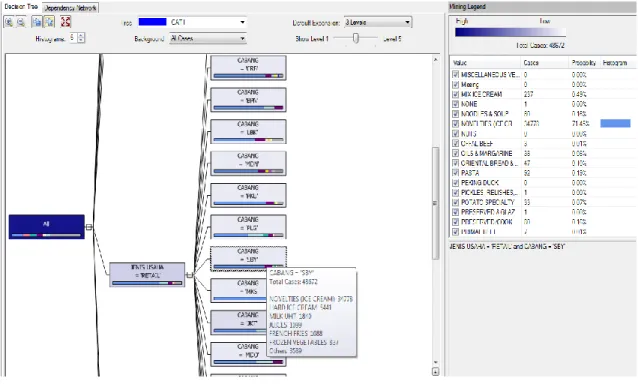Uncheck the PASTA value checkbox

tap(455, 173)
